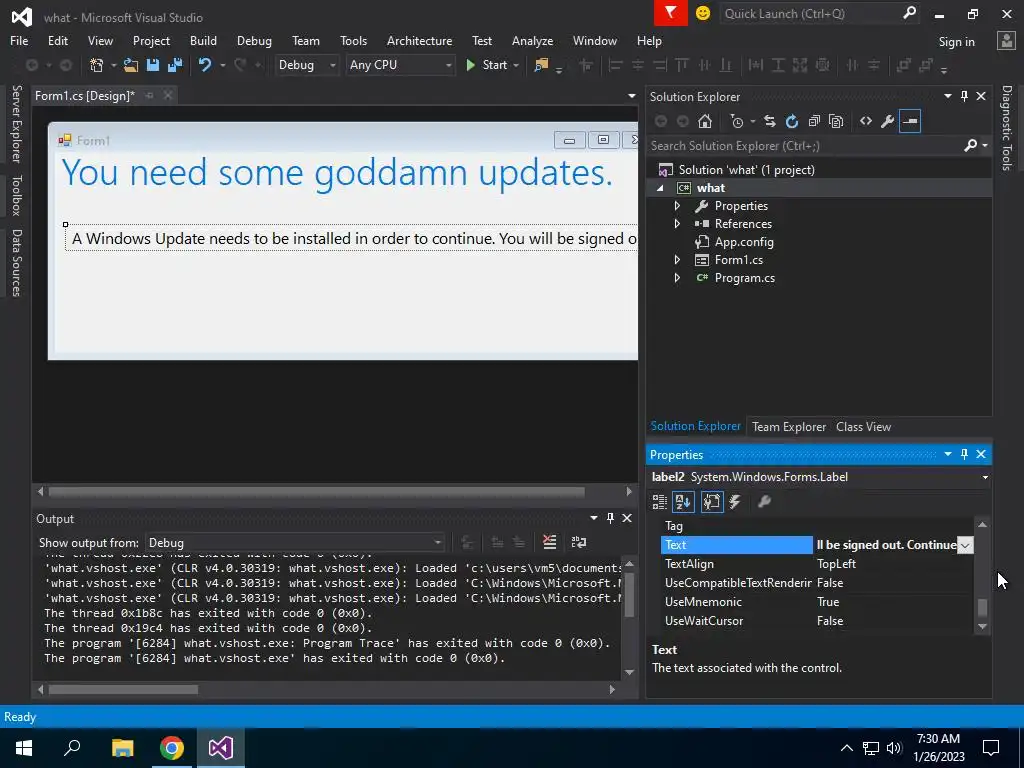Open Chrome from the taskbar
This screenshot has height=768, width=1024.
[x=172, y=748]
